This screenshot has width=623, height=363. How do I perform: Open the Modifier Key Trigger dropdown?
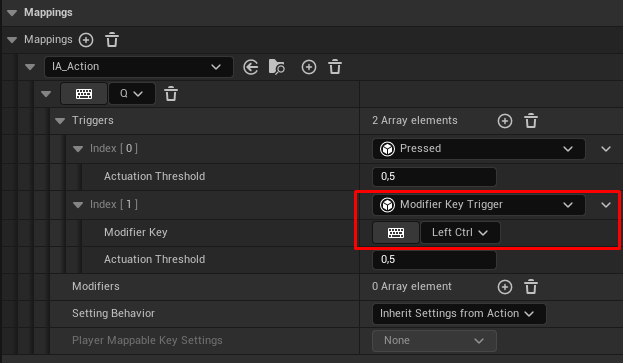478,205
